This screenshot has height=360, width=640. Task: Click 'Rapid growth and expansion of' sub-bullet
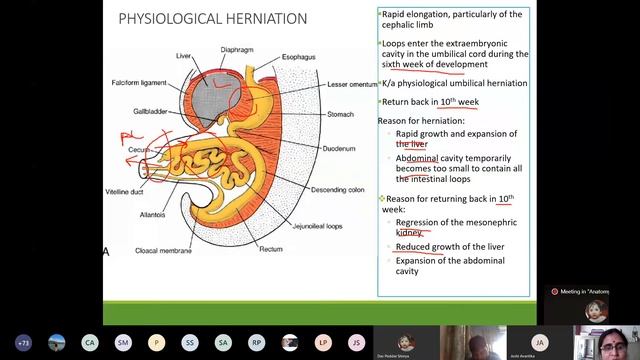456,134
